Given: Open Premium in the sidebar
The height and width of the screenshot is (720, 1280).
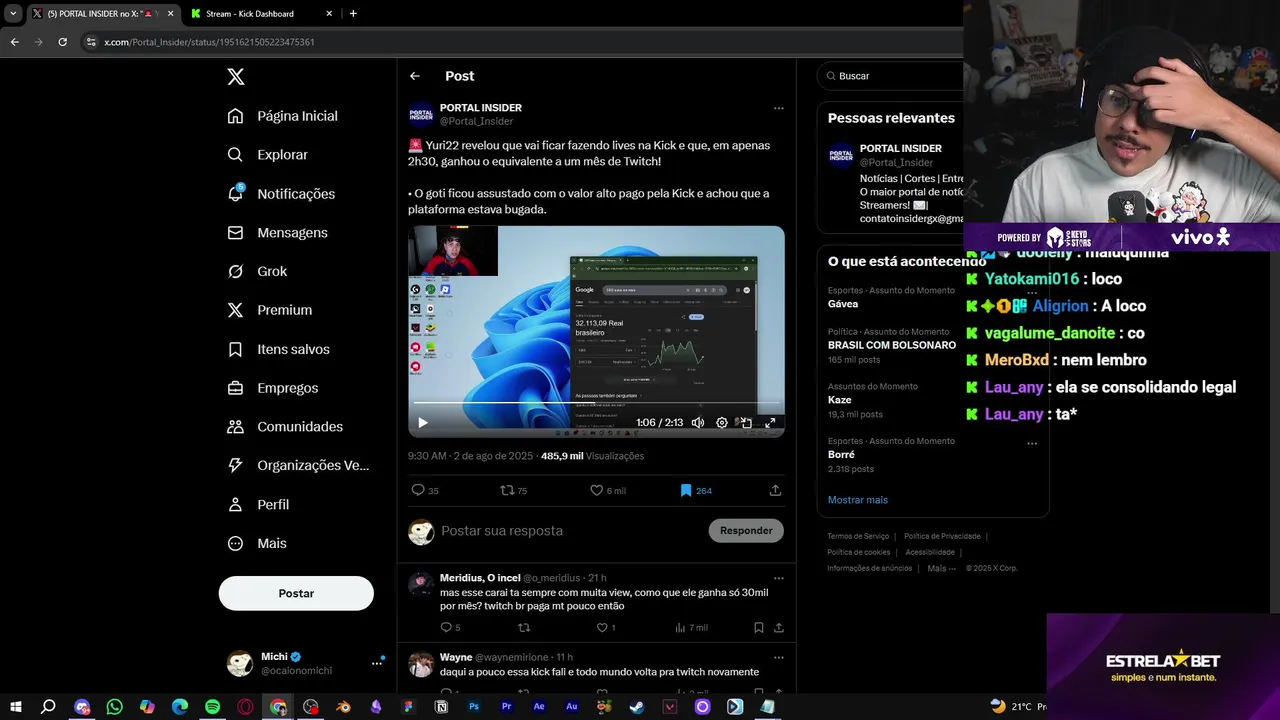Looking at the screenshot, I should coord(269,310).
